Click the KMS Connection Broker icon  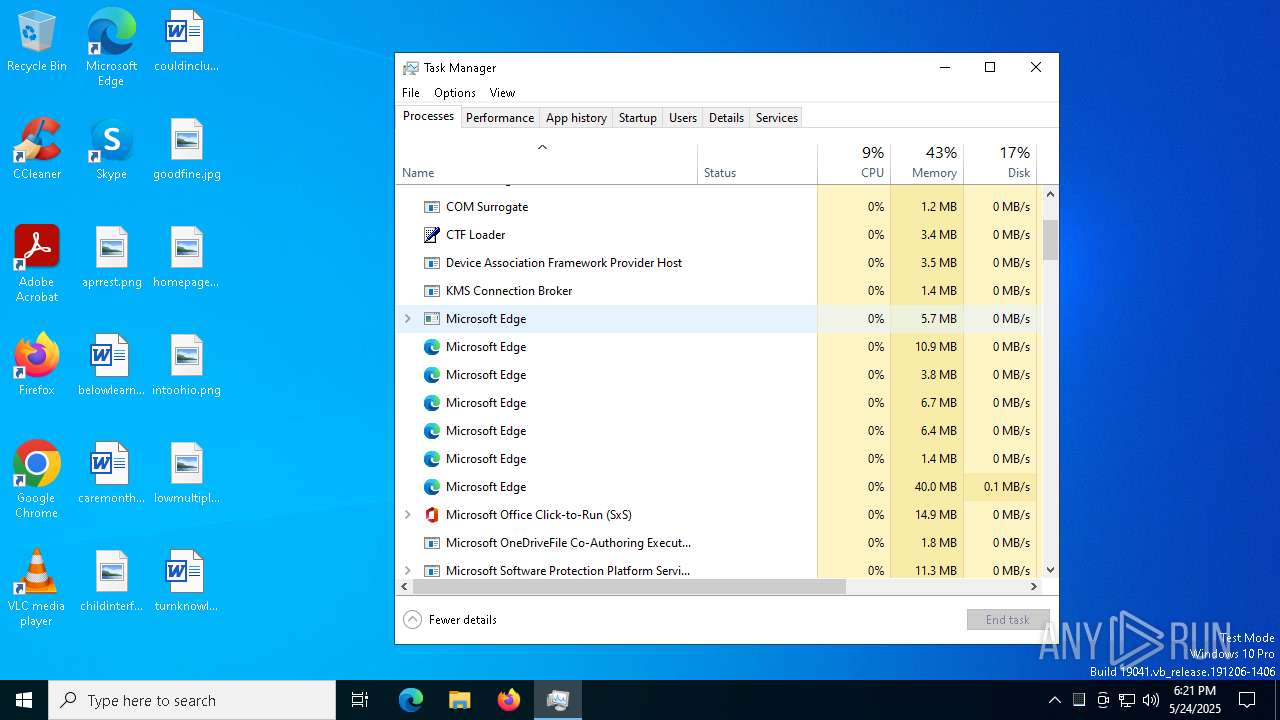click(x=432, y=291)
